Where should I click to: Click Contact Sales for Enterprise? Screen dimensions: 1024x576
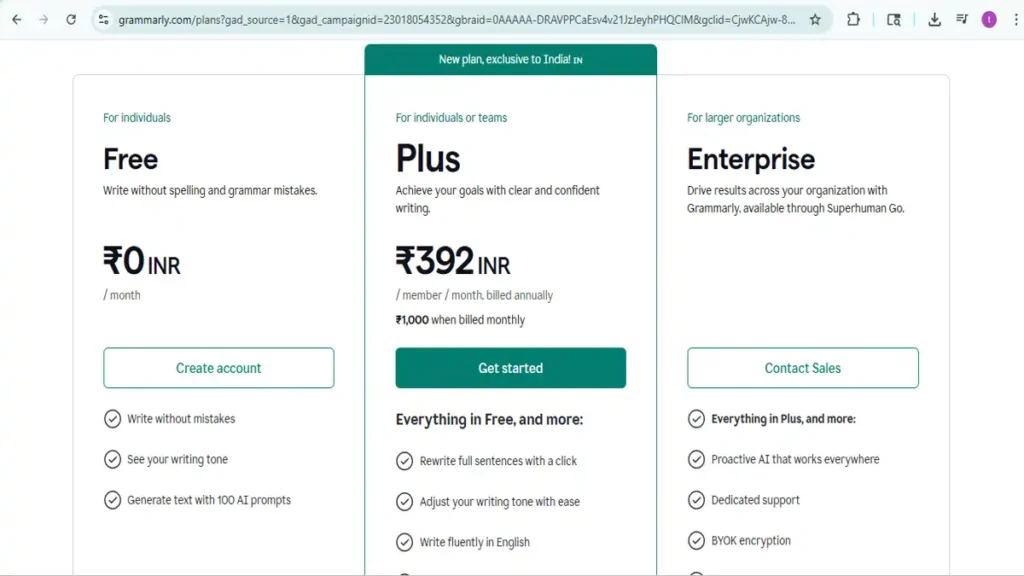[802, 368]
